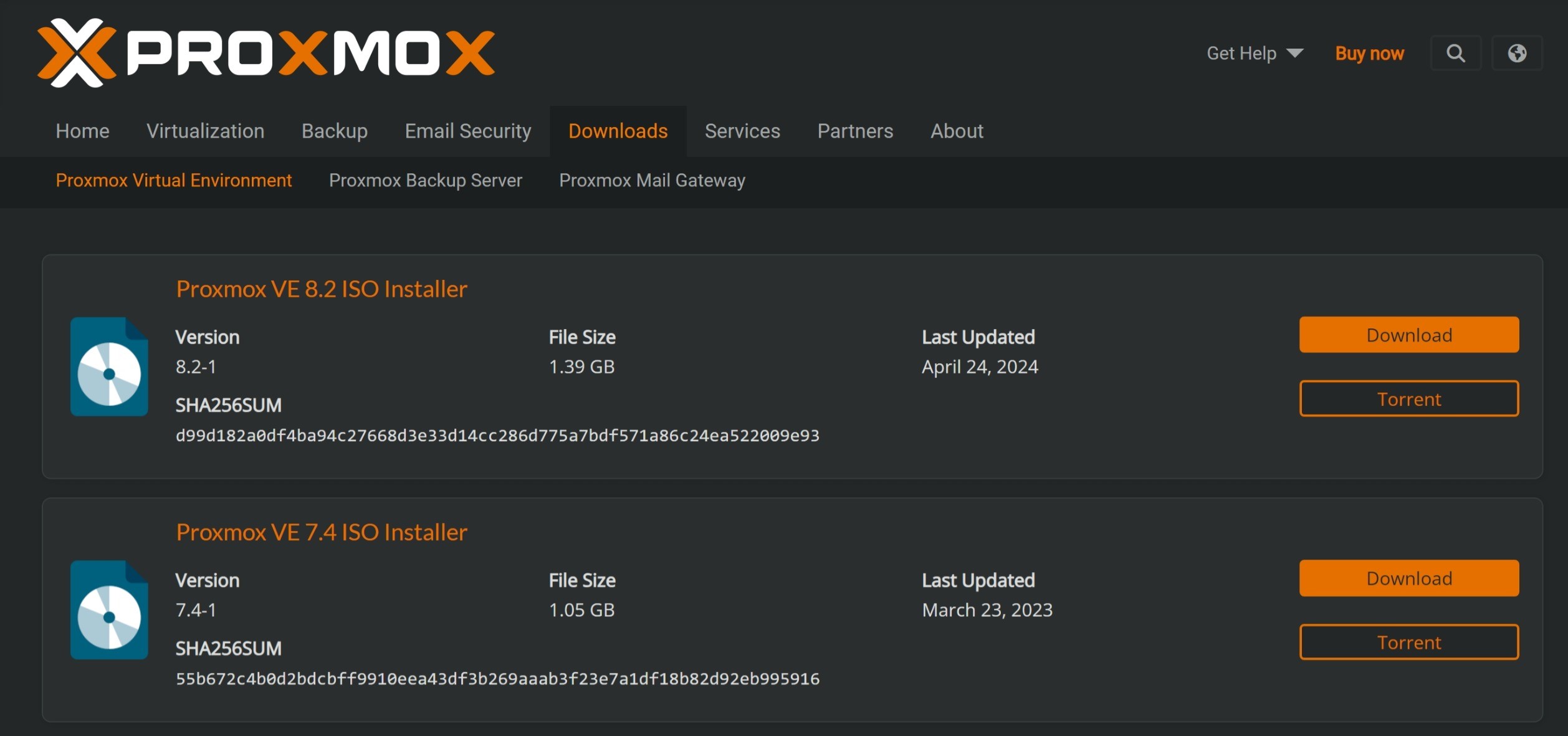Open the Email Security menu
The width and height of the screenshot is (1568, 736).
coord(468,131)
